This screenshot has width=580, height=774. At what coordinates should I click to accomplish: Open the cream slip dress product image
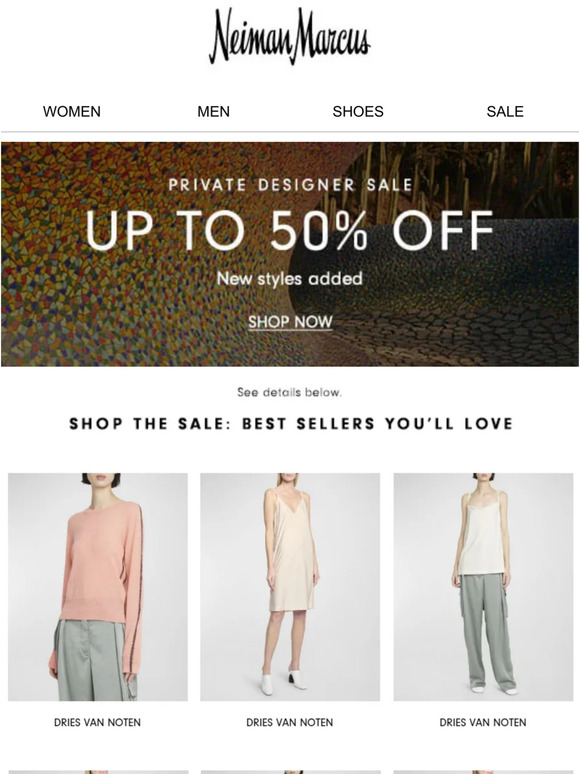pyautogui.click(x=290, y=587)
